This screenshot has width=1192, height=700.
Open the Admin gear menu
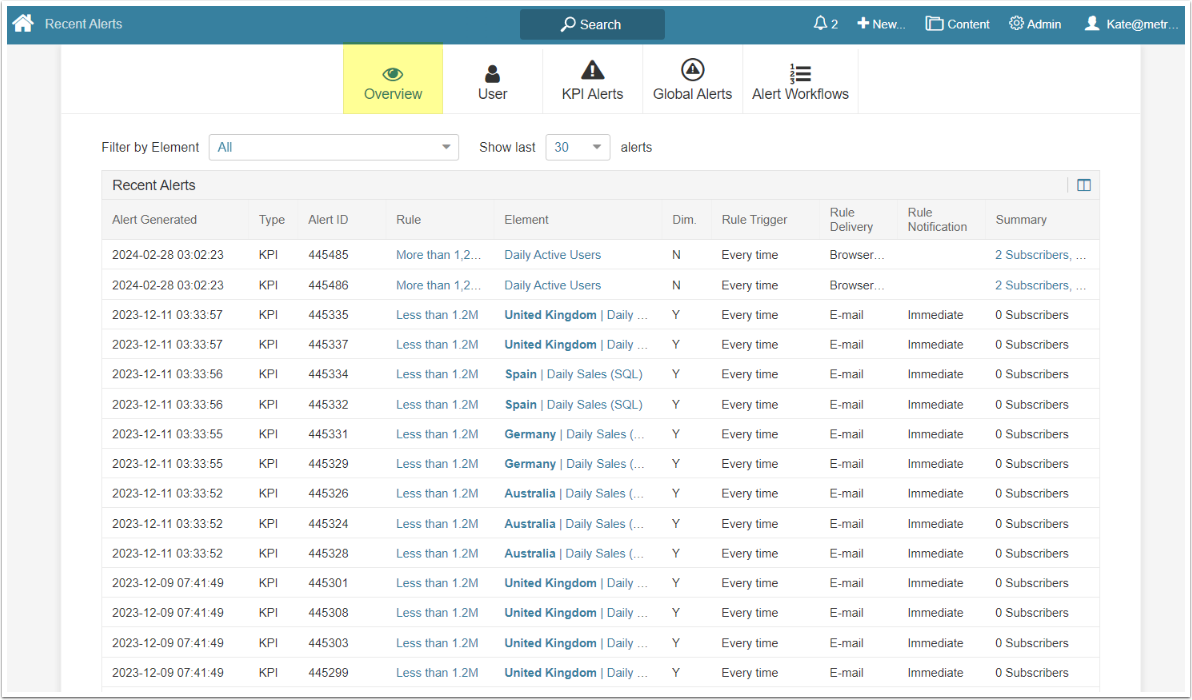tap(1035, 24)
